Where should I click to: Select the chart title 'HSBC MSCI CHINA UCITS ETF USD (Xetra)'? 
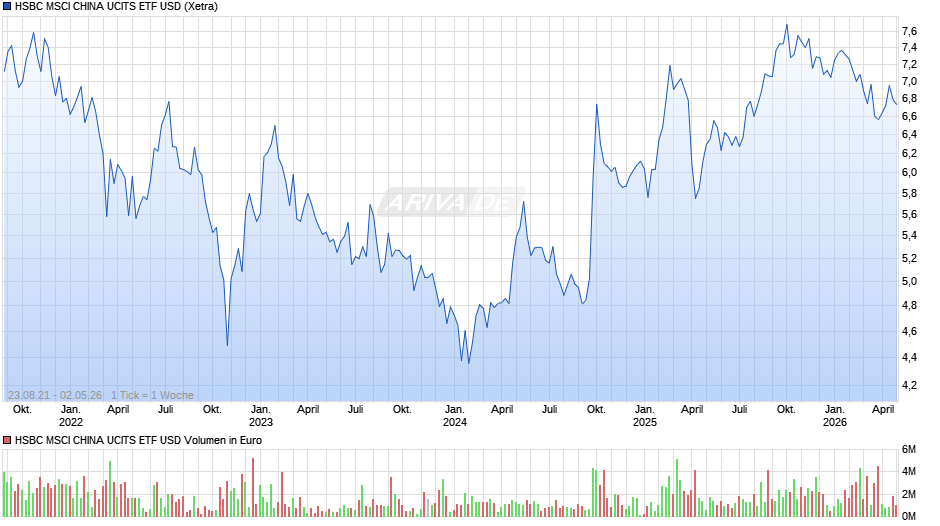(x=116, y=7)
